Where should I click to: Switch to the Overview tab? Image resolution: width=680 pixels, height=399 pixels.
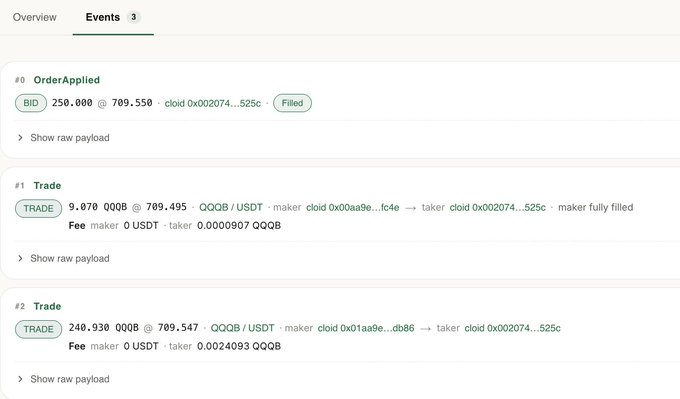coord(35,17)
